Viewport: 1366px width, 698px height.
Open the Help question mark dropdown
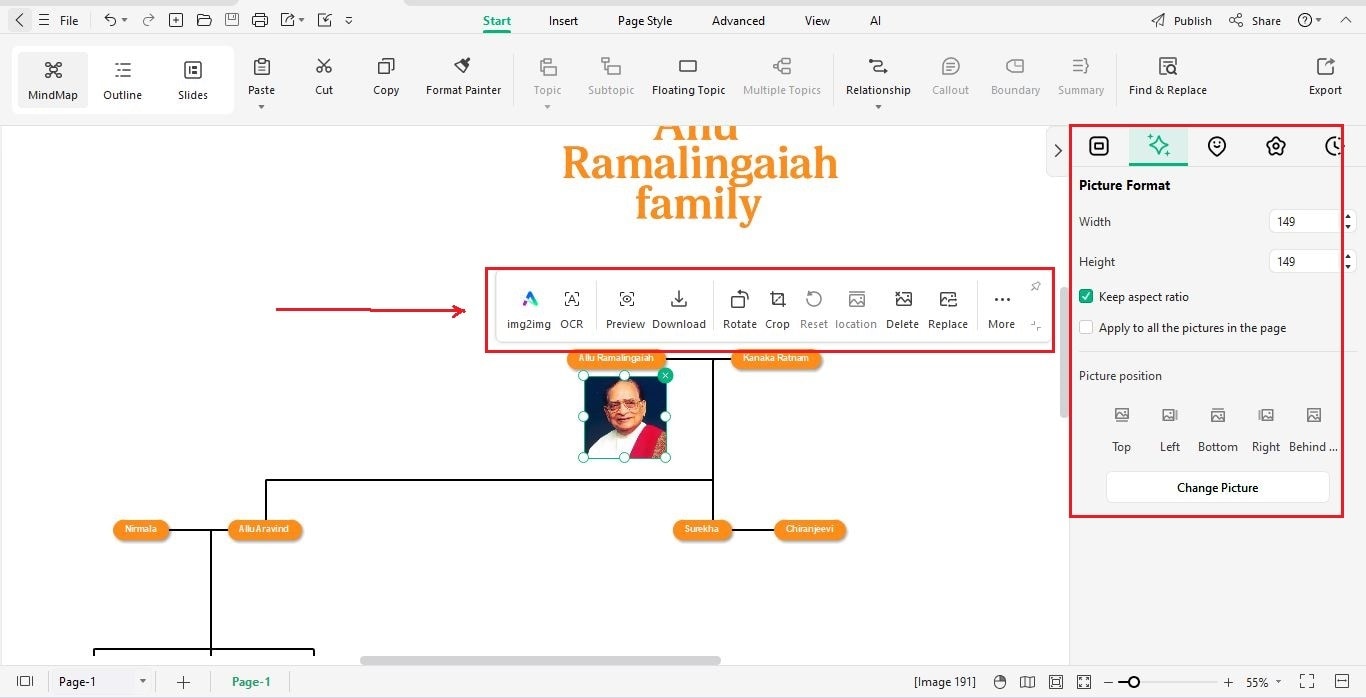pos(1309,21)
